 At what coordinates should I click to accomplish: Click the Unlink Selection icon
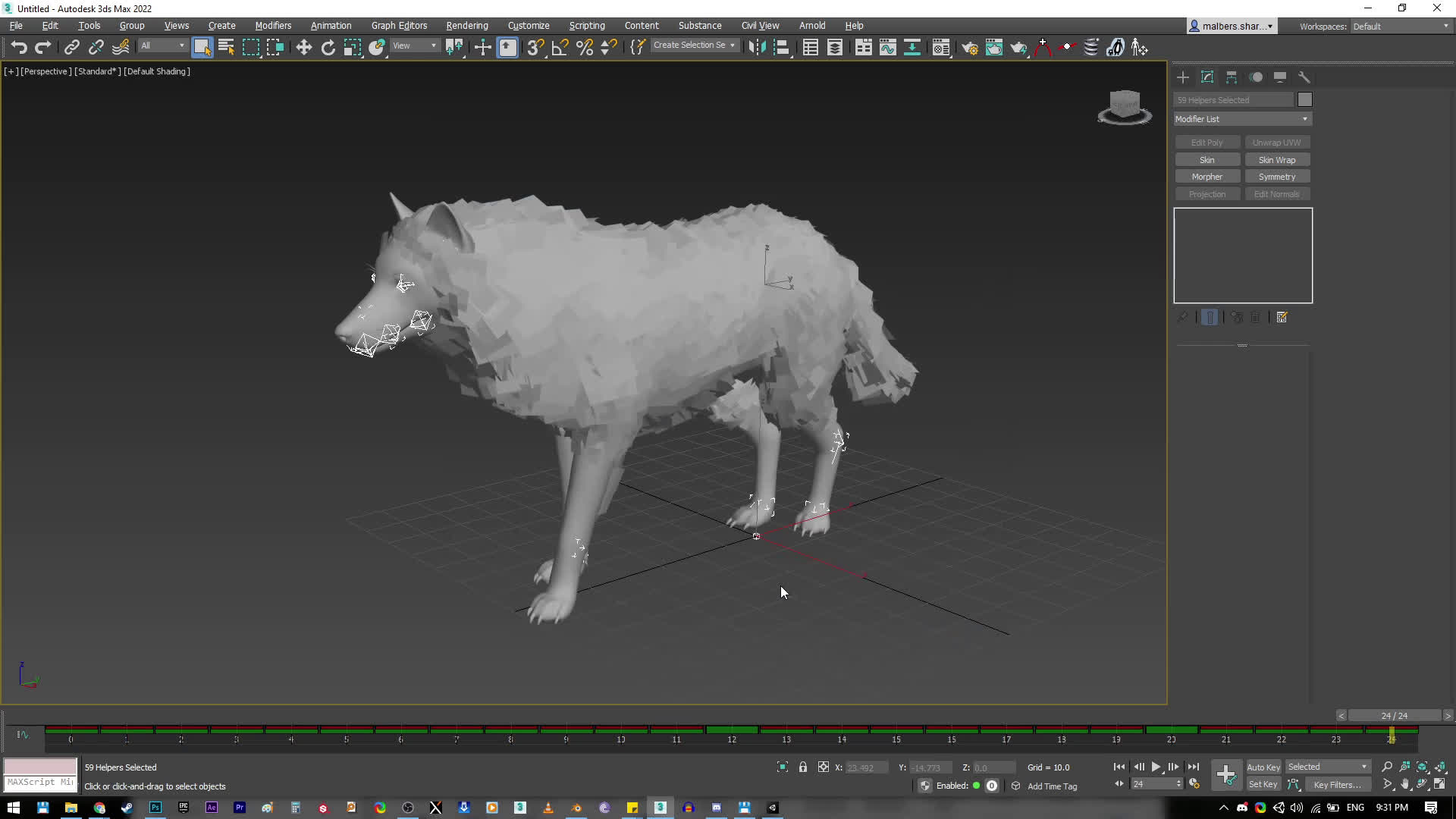[x=96, y=48]
